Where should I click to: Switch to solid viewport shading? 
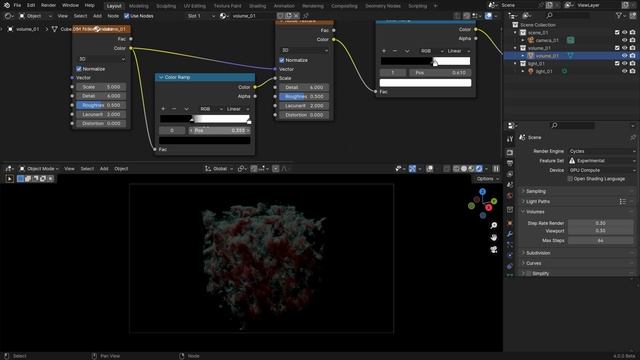pyautogui.click(x=464, y=169)
